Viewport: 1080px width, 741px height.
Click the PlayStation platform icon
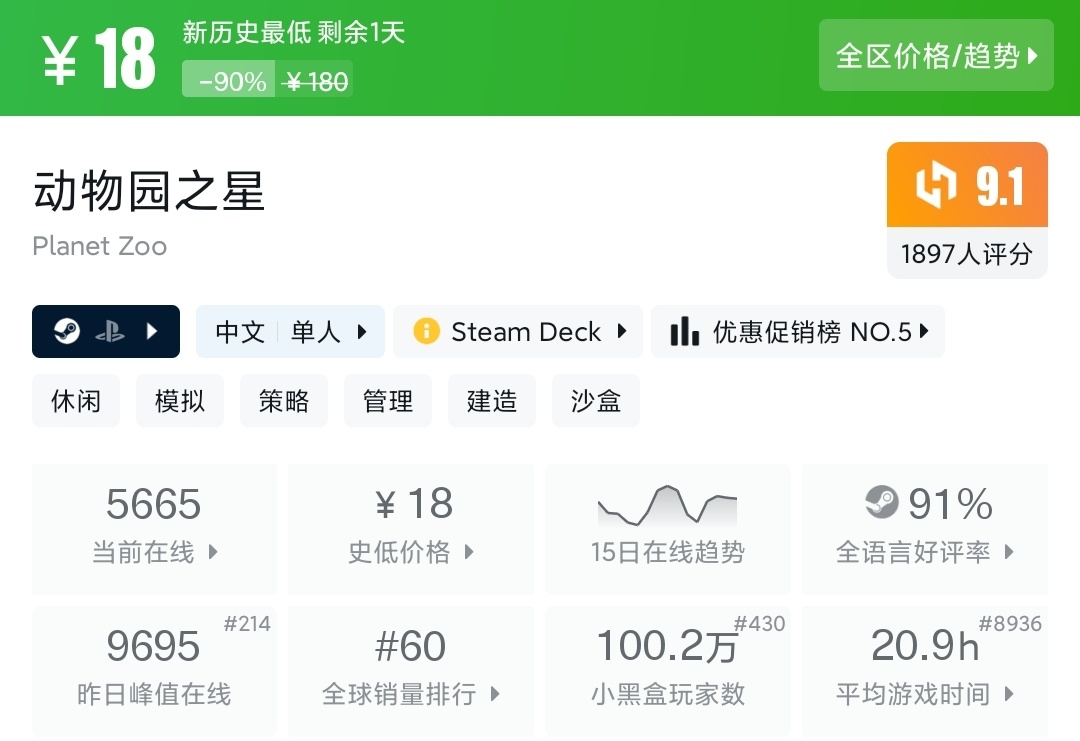tap(110, 331)
